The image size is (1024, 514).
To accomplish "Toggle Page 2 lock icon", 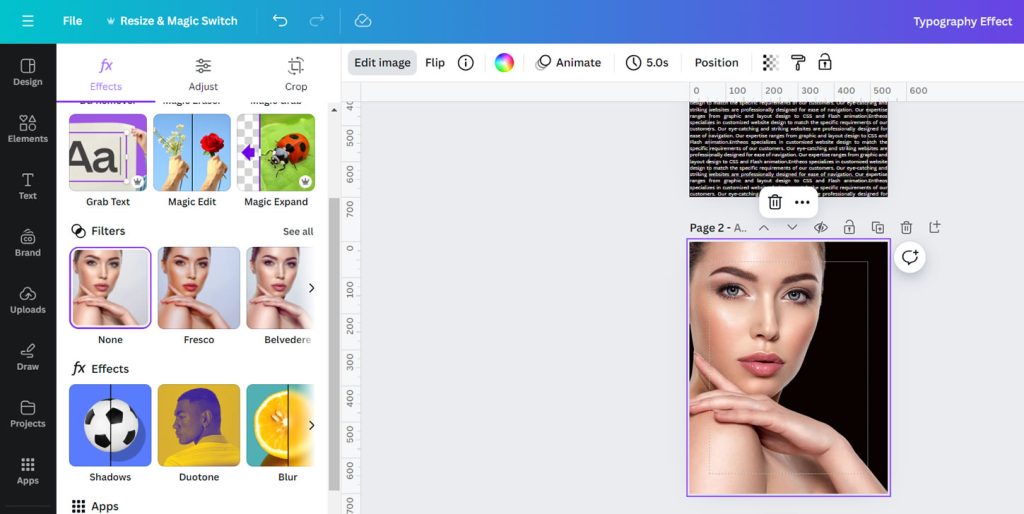I will tap(849, 228).
